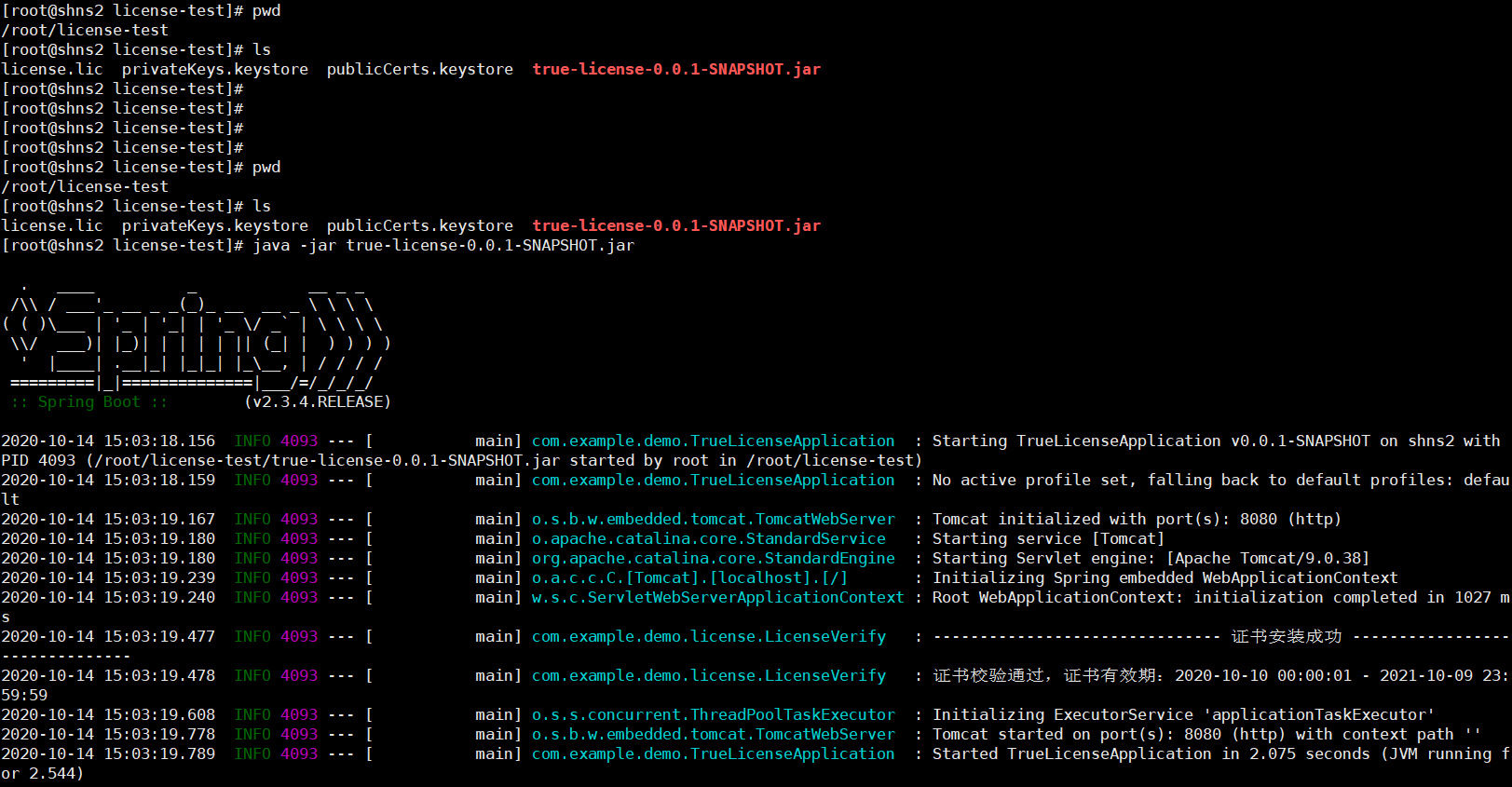1512x787 pixels.
Task: Click logger 'w.s.c.ServletWebServerApplicationContext'
Action: 718,598
